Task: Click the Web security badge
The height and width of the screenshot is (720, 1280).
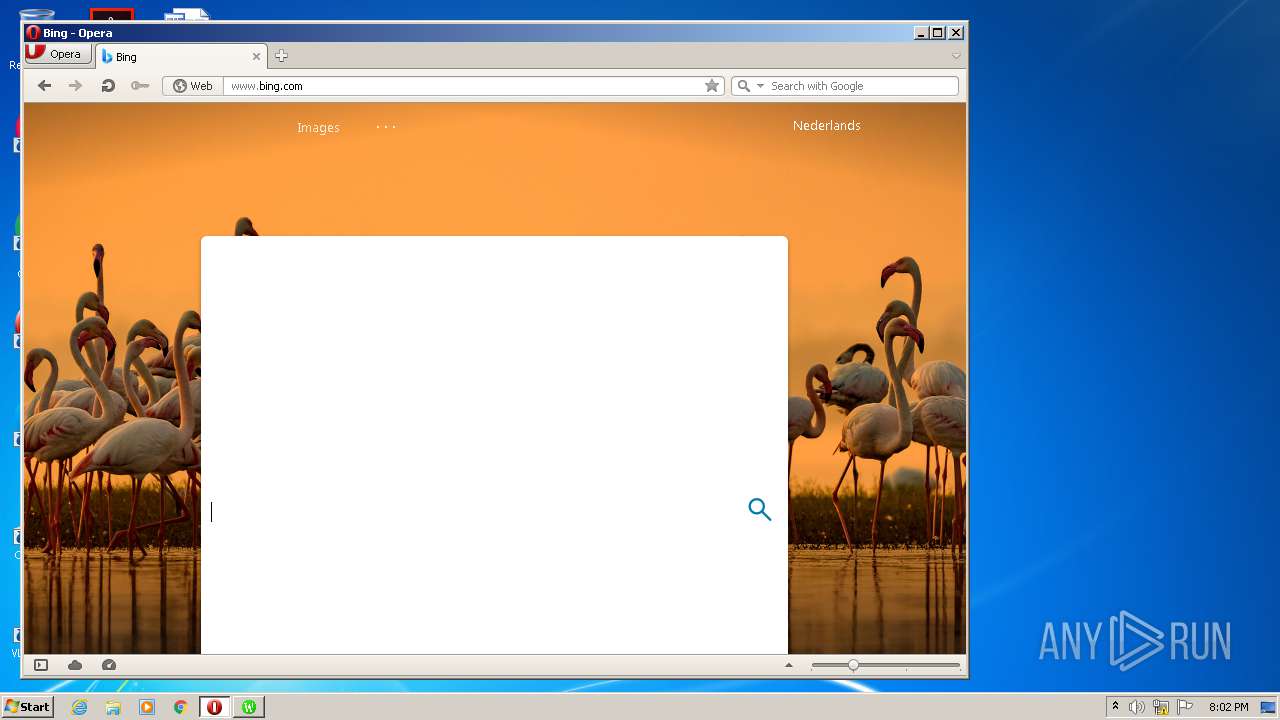Action: coord(193,86)
